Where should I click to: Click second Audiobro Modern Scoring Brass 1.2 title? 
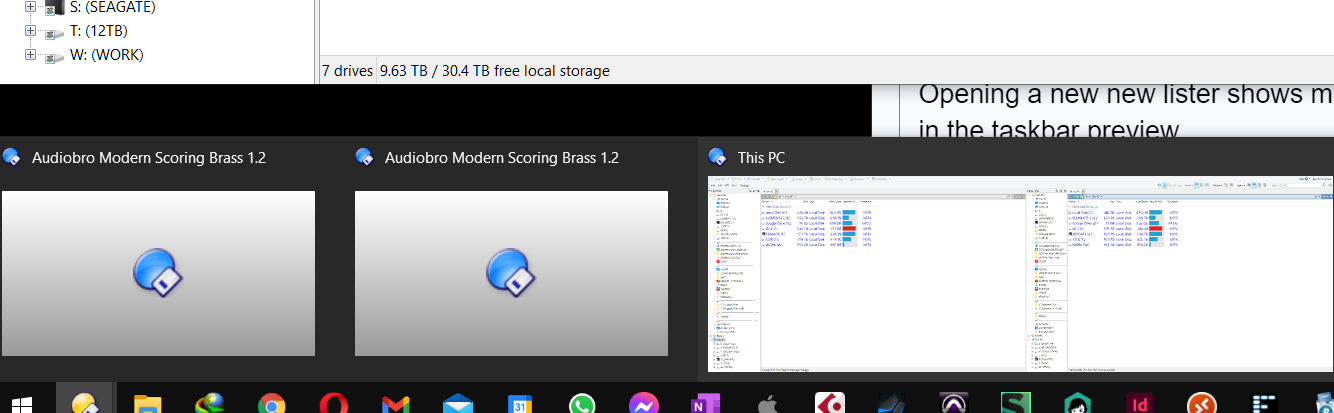[502, 157]
